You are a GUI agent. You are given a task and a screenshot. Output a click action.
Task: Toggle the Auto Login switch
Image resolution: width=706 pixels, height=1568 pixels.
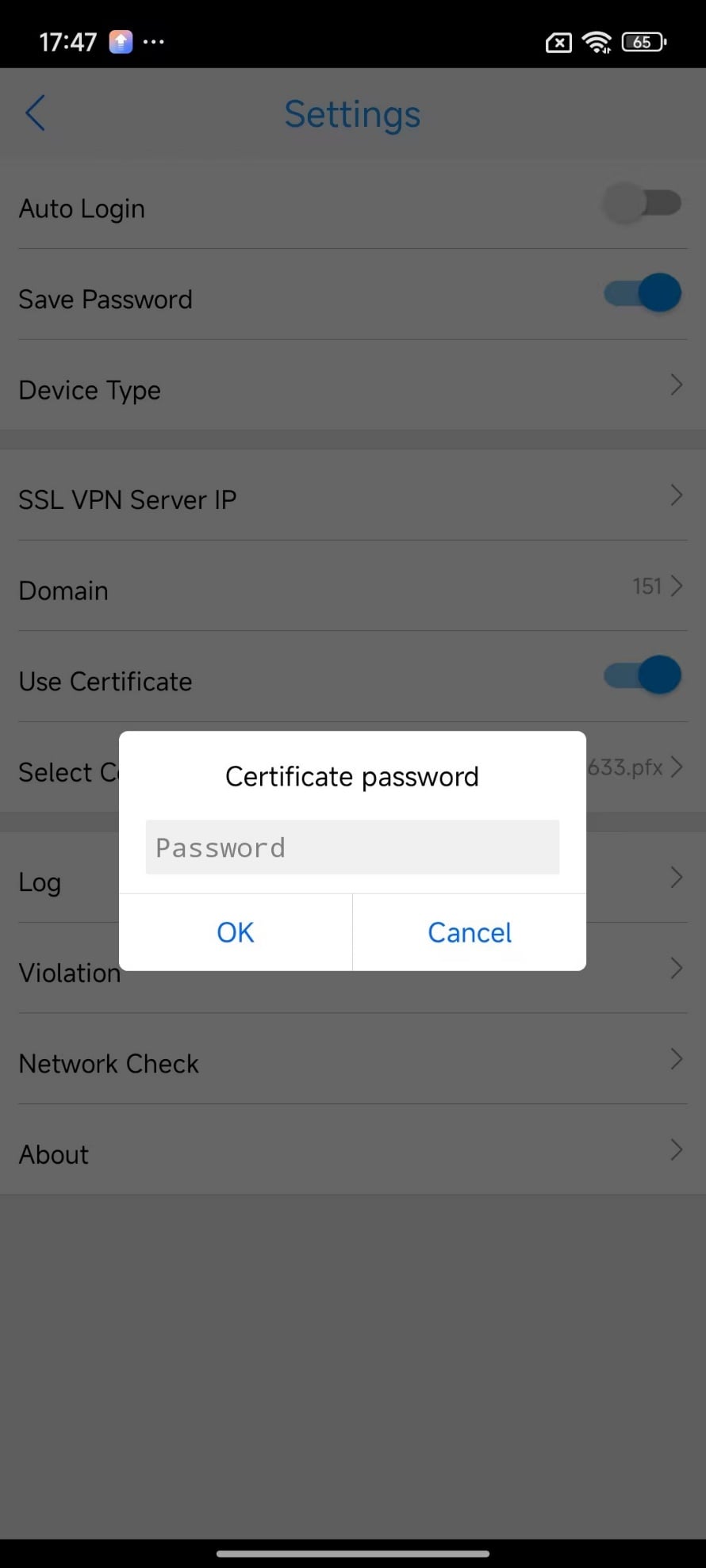click(x=643, y=203)
